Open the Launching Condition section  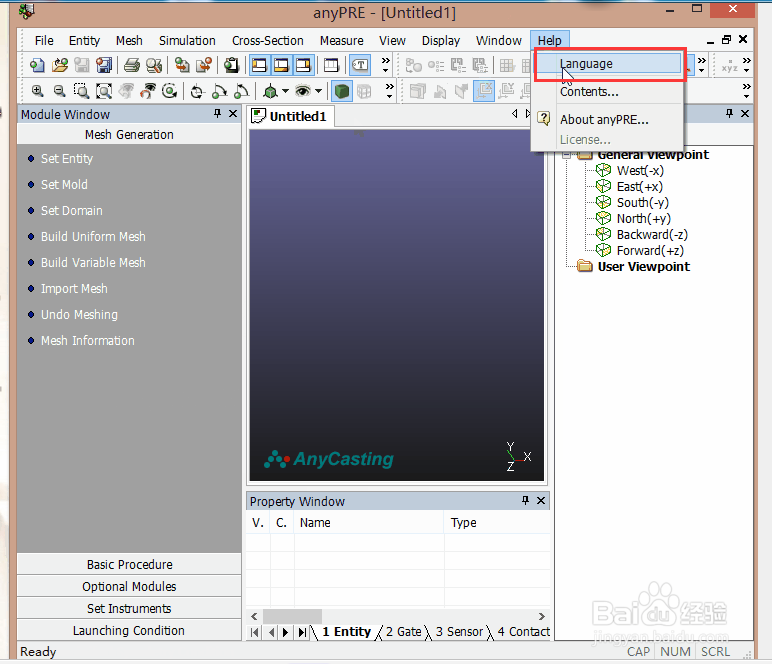tap(129, 630)
